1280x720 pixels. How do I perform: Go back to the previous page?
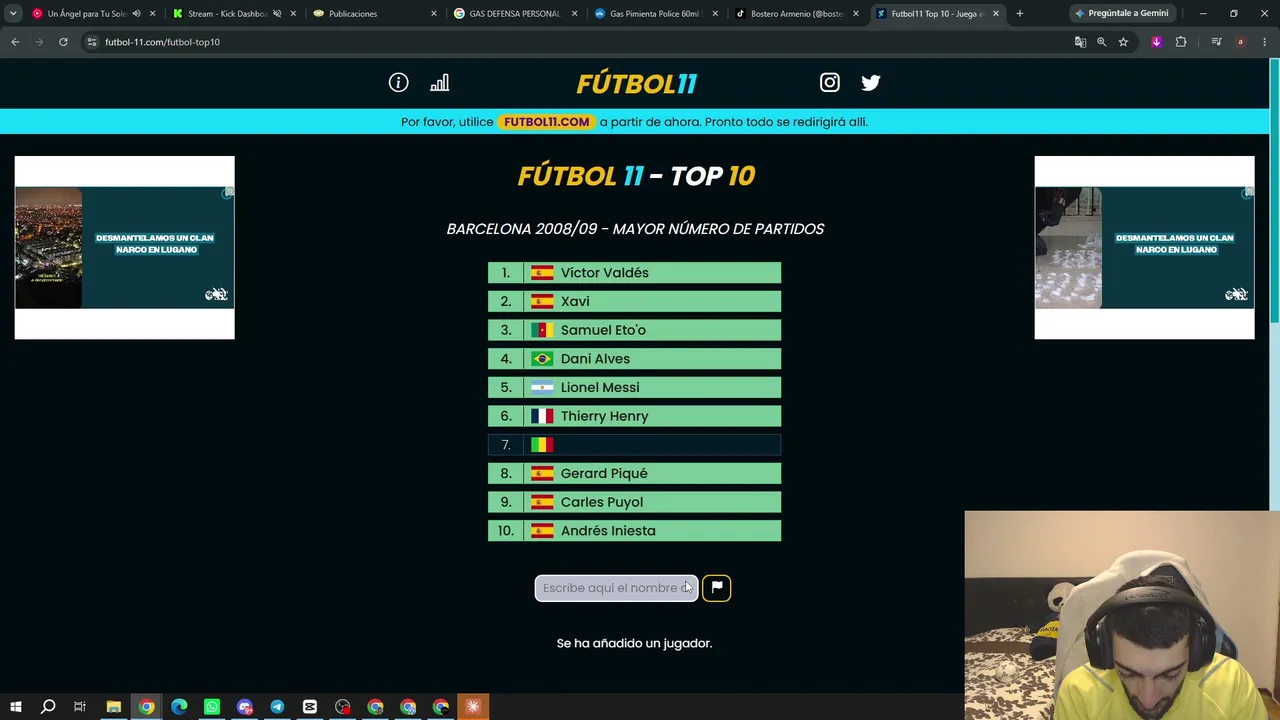[x=15, y=42]
